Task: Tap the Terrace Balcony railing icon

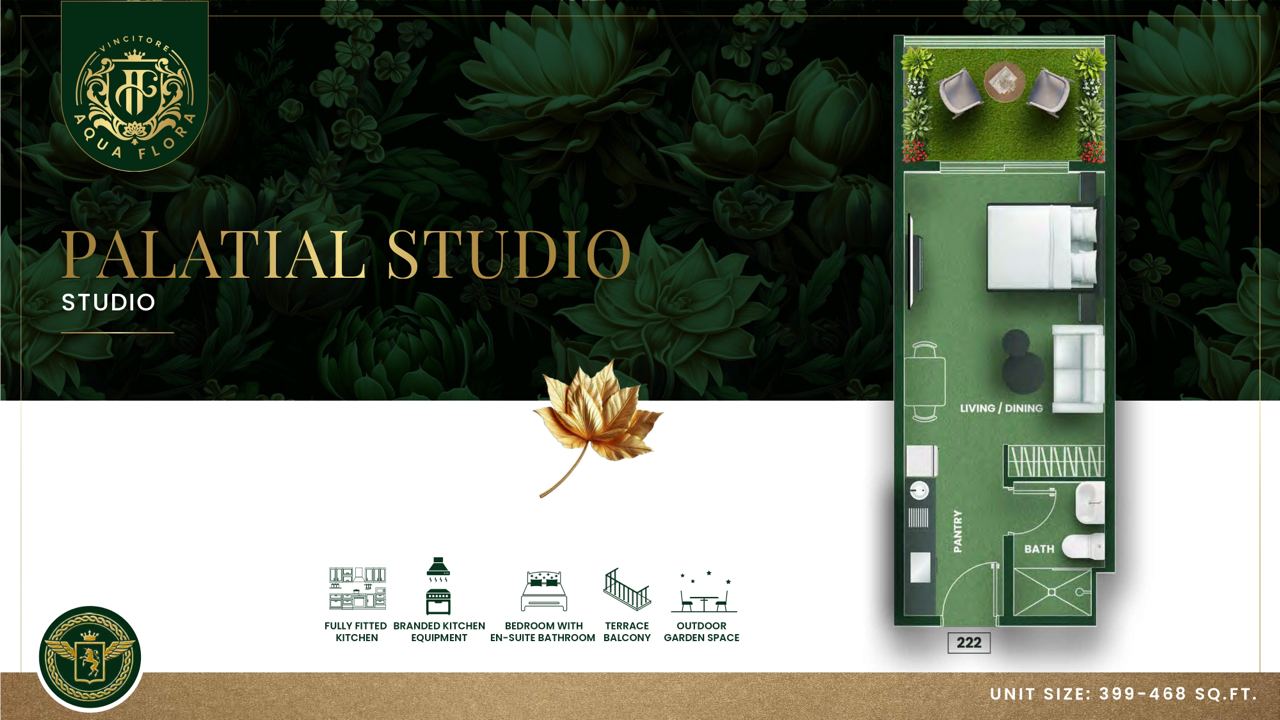Action: [x=627, y=589]
